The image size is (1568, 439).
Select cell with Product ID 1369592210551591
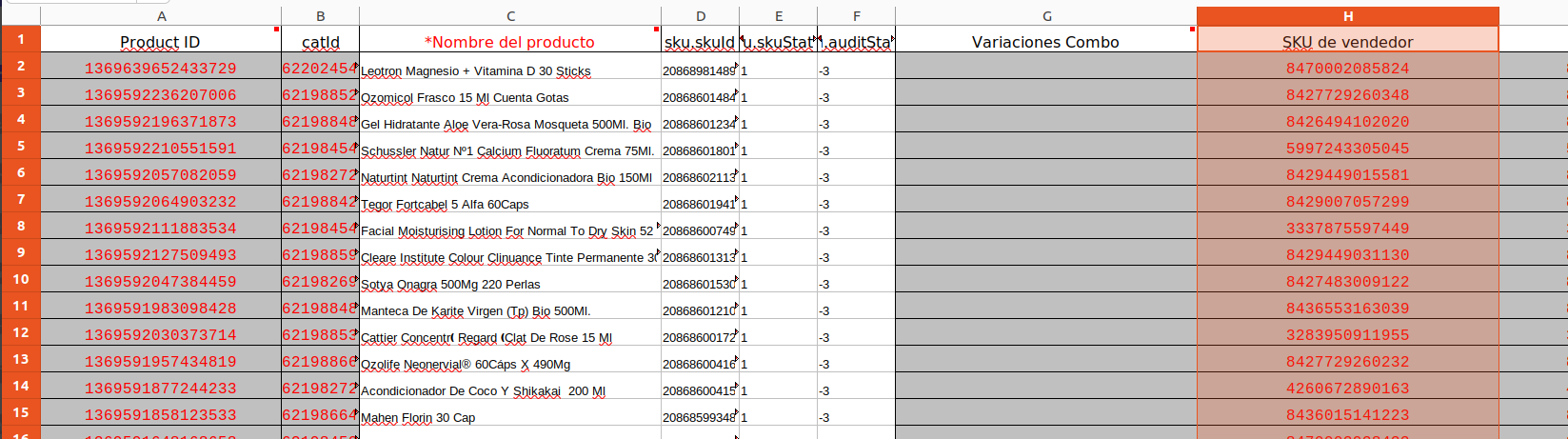pos(161,146)
